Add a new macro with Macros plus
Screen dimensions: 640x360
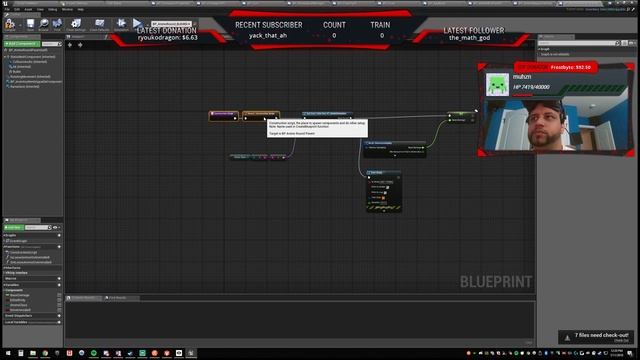coord(59,278)
